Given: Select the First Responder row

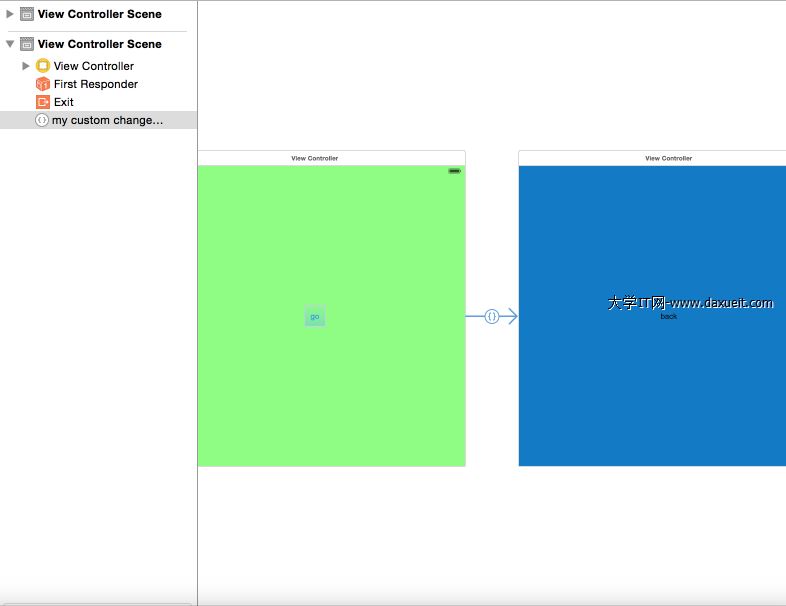Looking at the screenshot, I should [98, 84].
